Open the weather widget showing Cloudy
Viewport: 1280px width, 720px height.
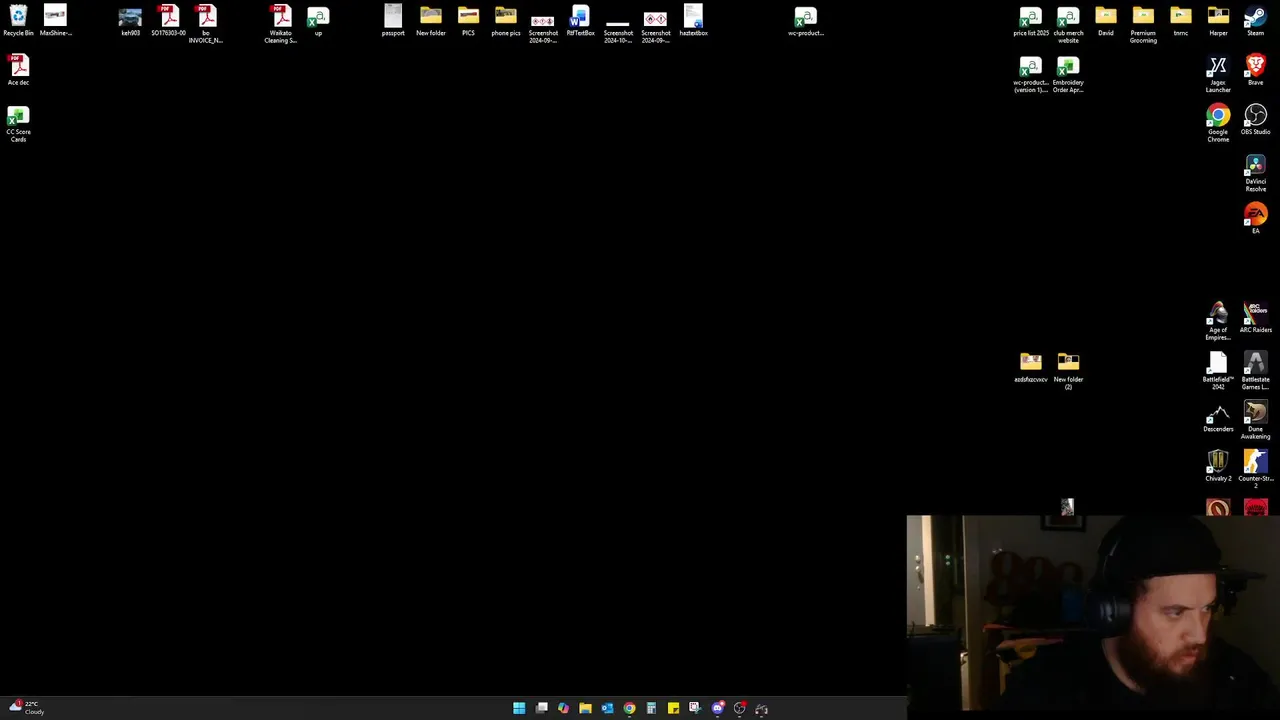click(27, 708)
